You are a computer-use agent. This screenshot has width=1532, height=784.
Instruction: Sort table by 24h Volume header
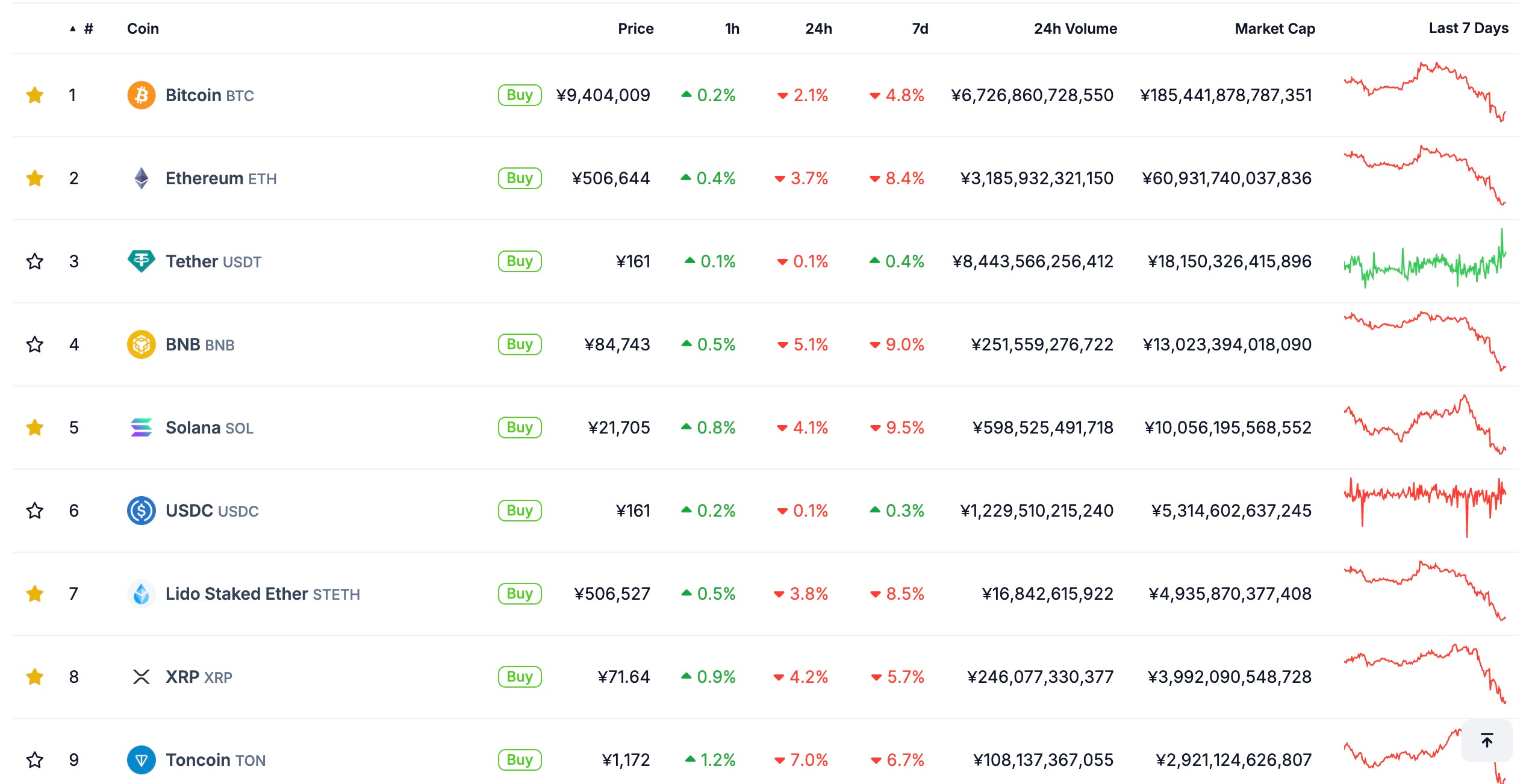tap(1076, 28)
